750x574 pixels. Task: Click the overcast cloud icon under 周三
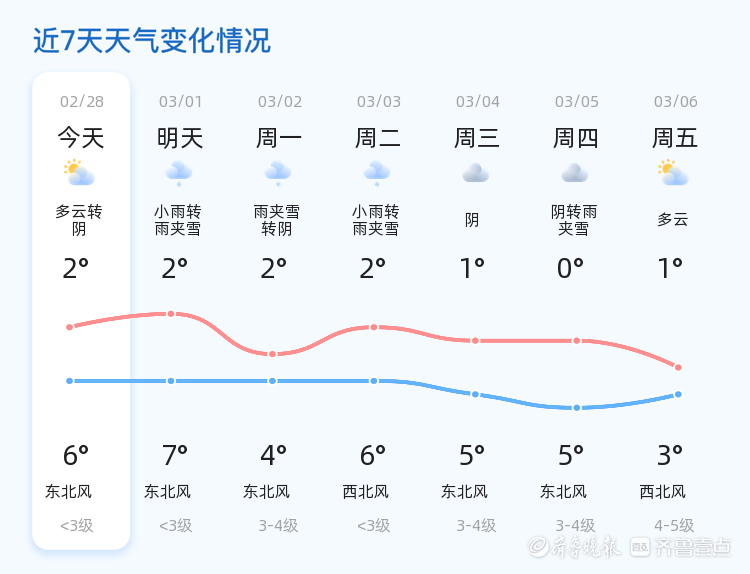(x=475, y=173)
